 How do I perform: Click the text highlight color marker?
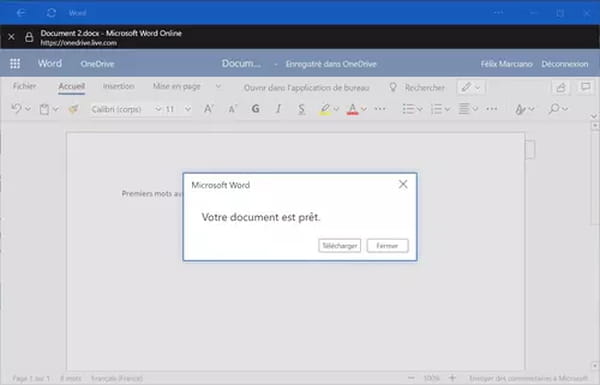[x=324, y=109]
